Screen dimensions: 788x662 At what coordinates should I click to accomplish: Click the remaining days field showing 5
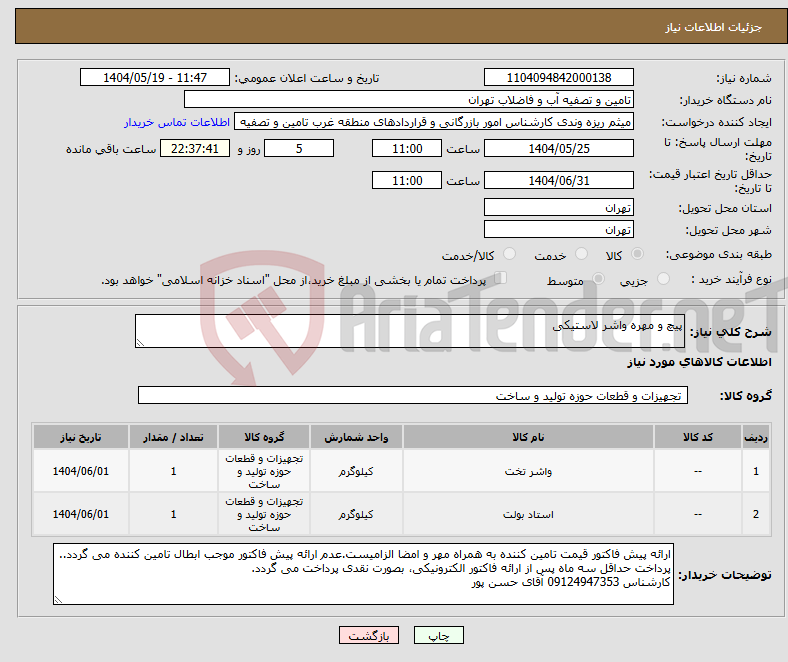tap(299, 148)
